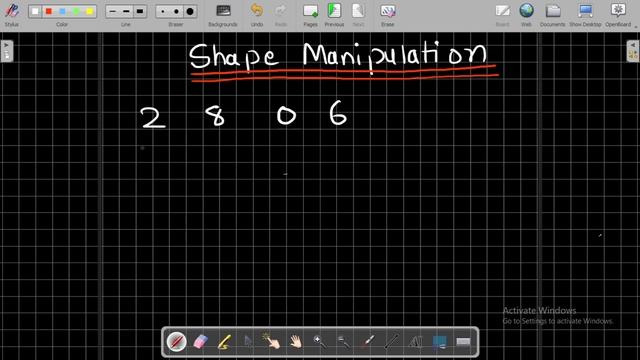Open Documents mode
Viewport: 640px width, 360px height.
[x=553, y=14]
